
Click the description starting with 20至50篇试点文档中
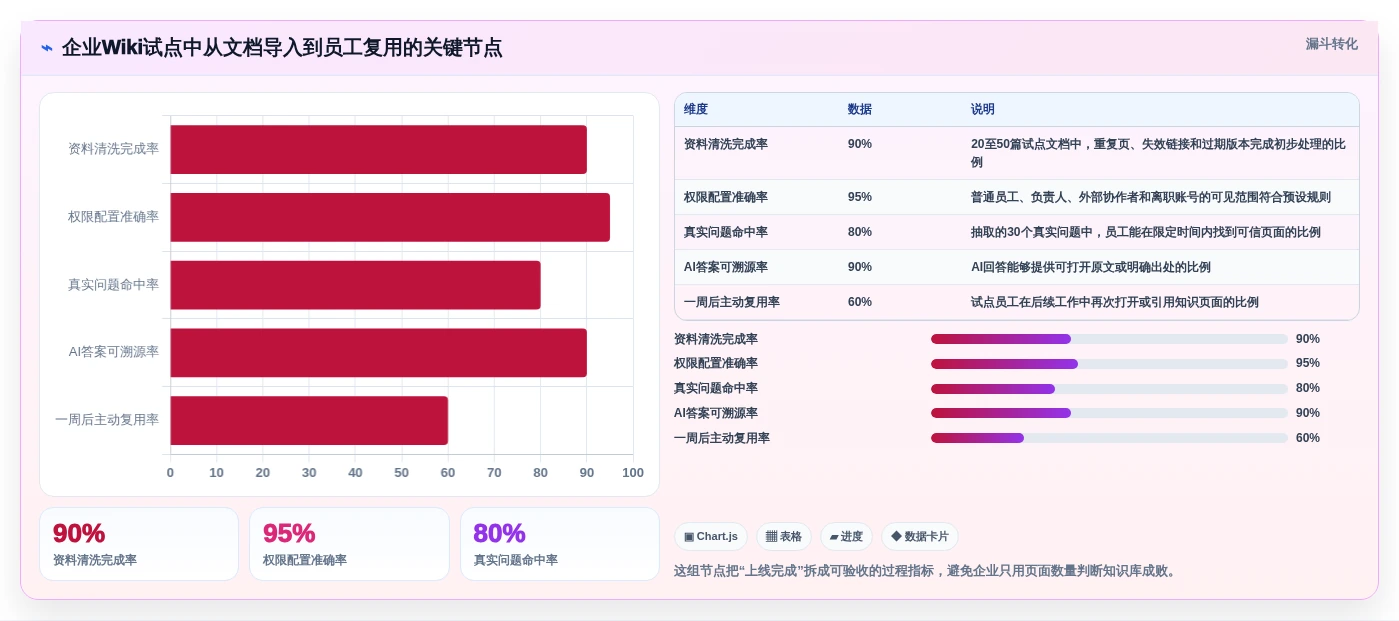(x=1158, y=153)
